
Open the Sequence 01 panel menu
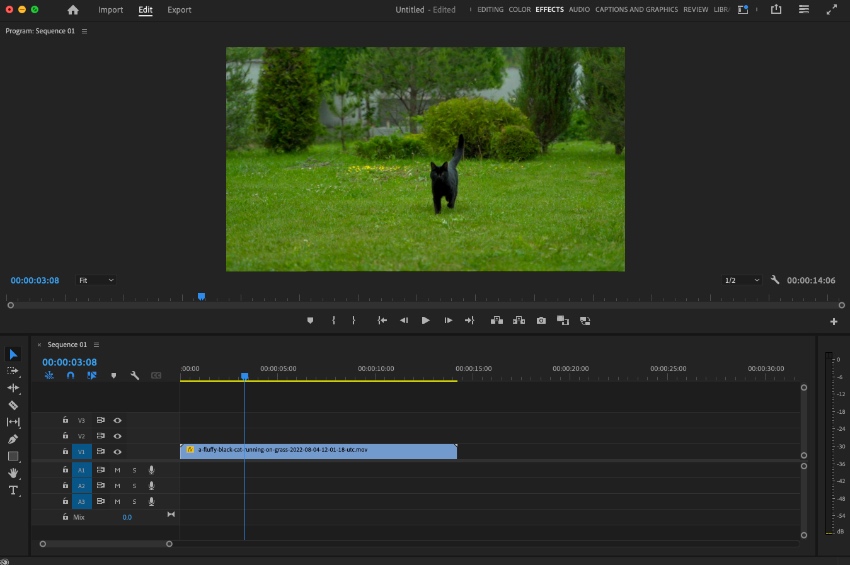[x=97, y=345]
